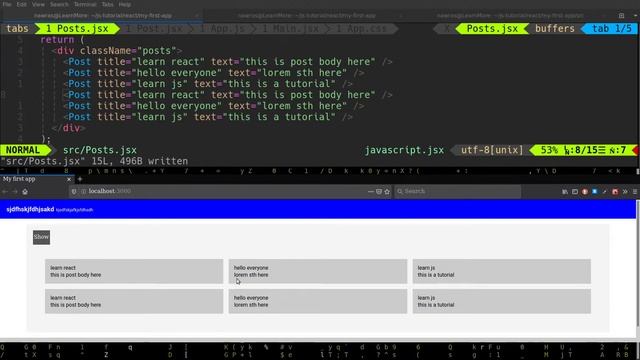The height and width of the screenshot is (360, 640).
Task: Open tracking protection shield in address bar
Action: pos(74,191)
